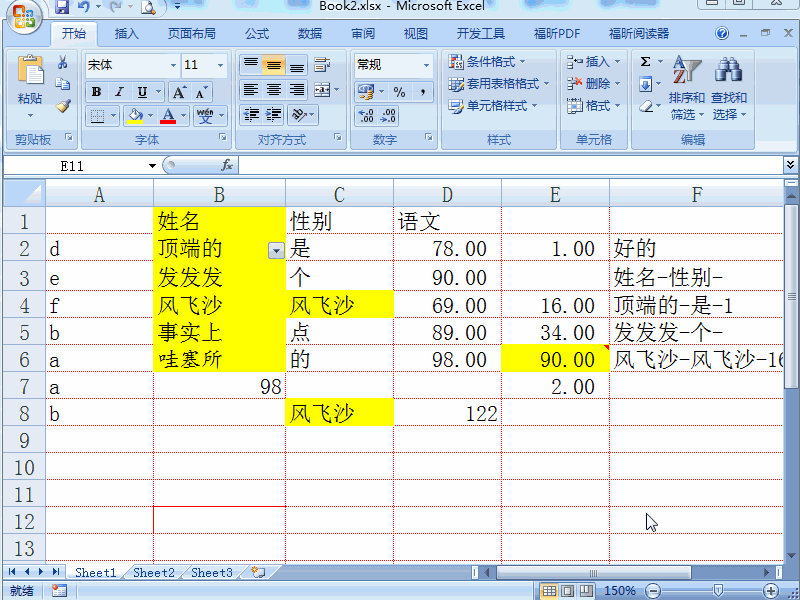Open the font size 11 dropdown
Image resolution: width=800 pixels, height=600 pixels.
220,65
